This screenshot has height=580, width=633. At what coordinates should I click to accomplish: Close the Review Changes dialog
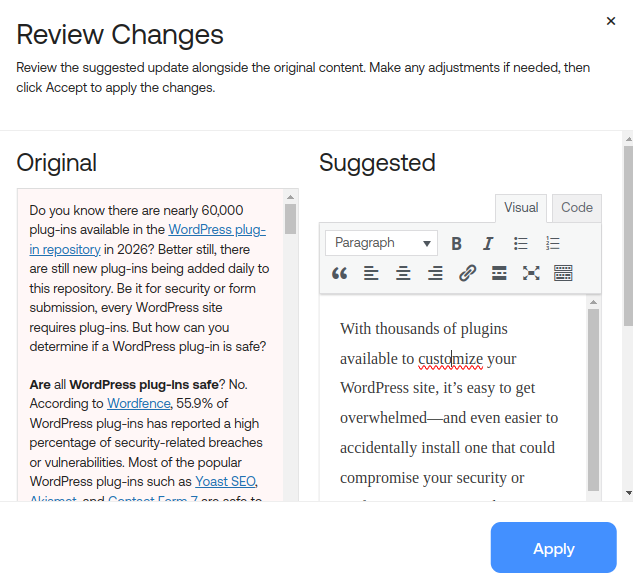pos(611,21)
